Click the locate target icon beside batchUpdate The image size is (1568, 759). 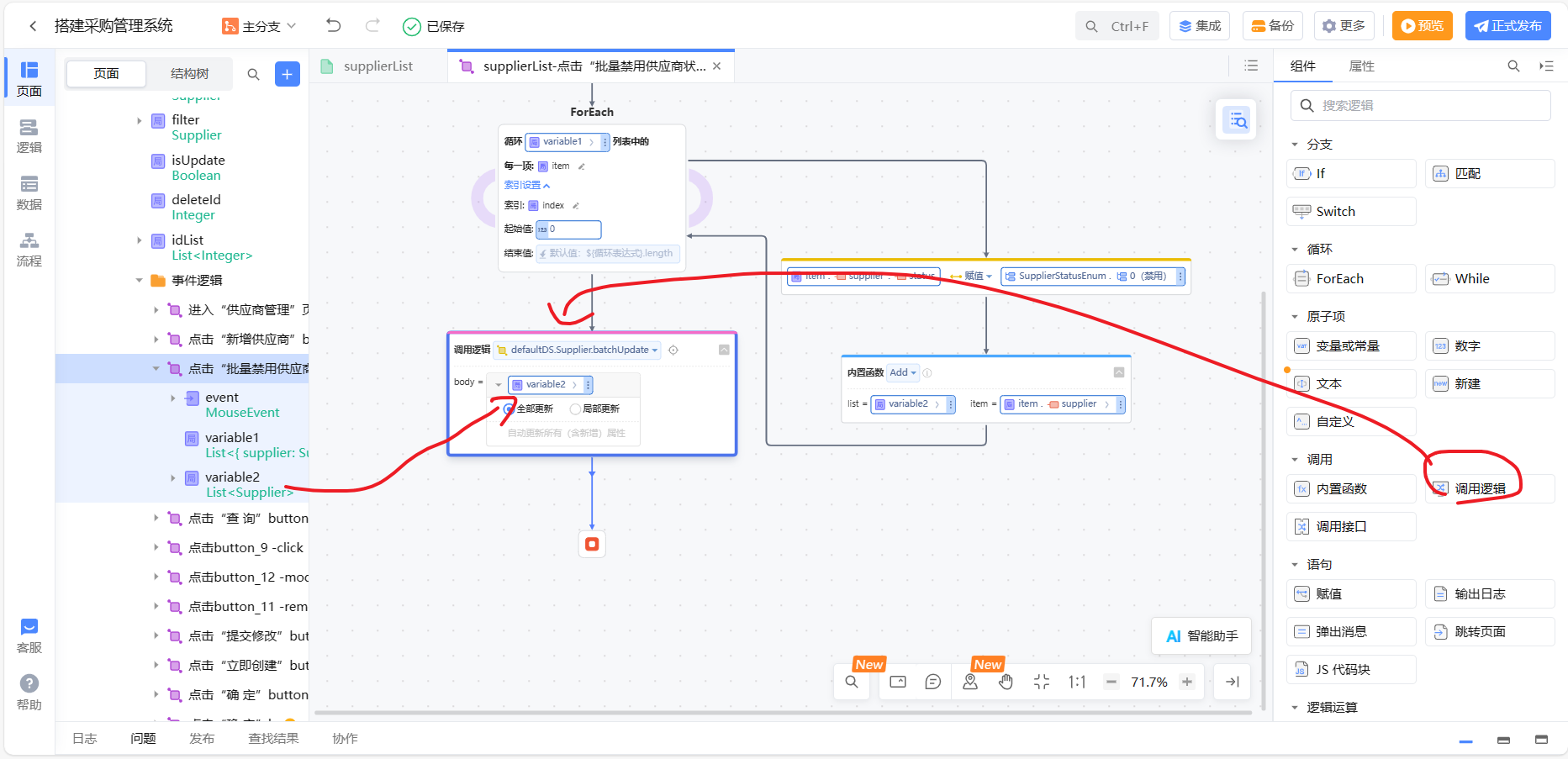pyautogui.click(x=673, y=350)
